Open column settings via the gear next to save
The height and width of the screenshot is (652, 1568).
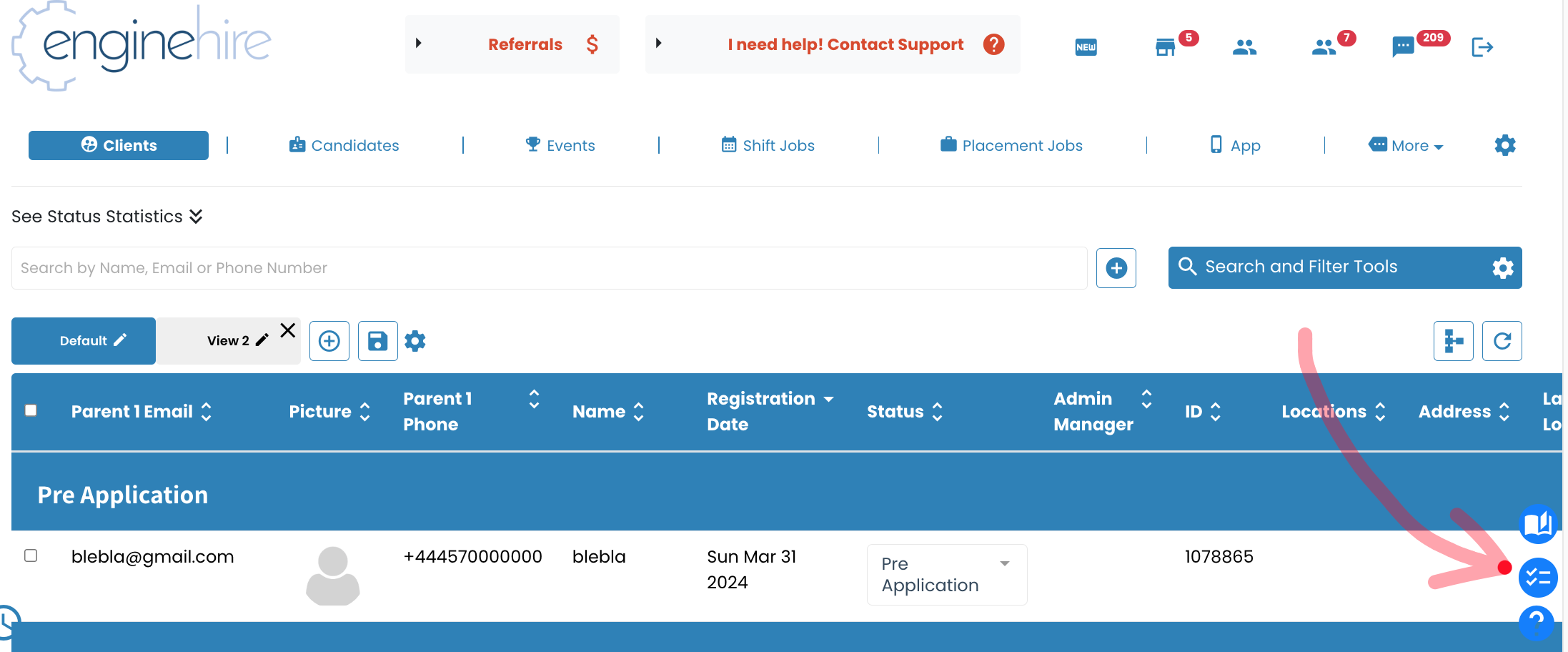415,340
